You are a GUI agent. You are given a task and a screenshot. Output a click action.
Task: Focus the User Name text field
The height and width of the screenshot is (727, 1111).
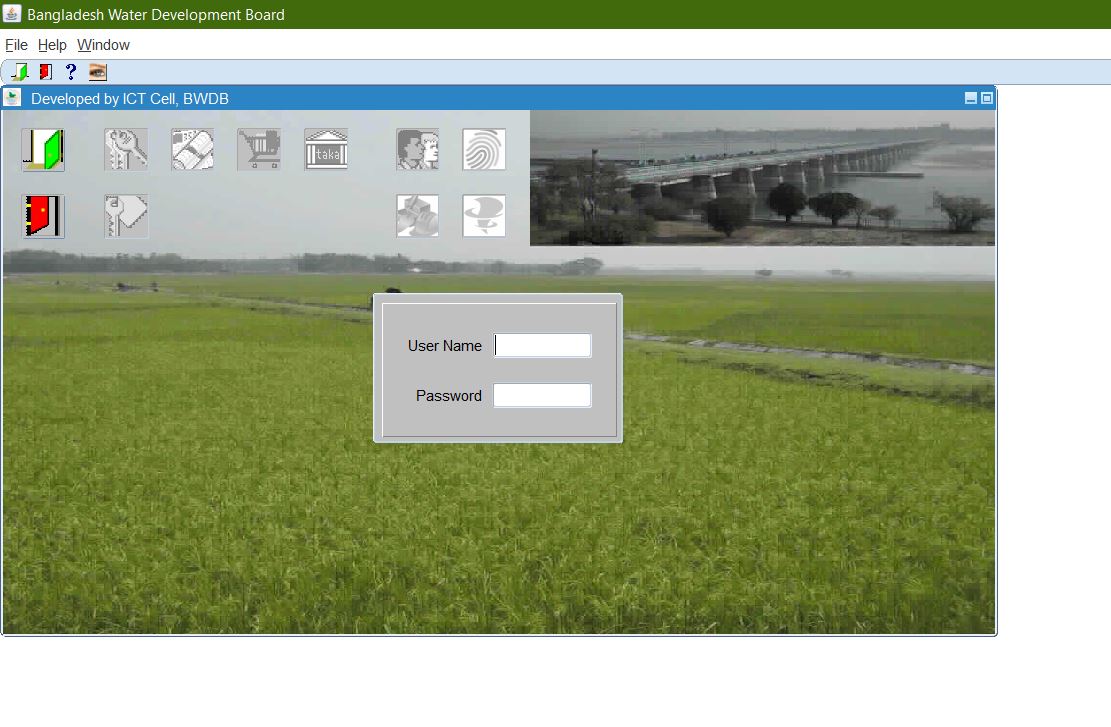(542, 346)
